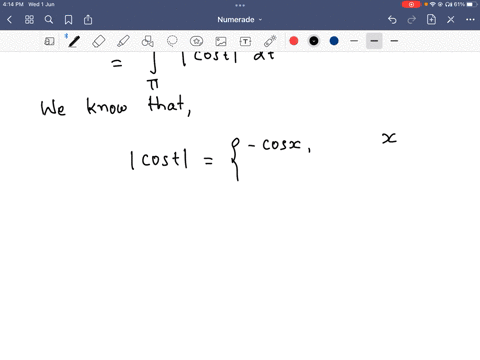This screenshot has width=480, height=360.
Task: Select the Highlighter tool
Action: pyautogui.click(x=123, y=41)
